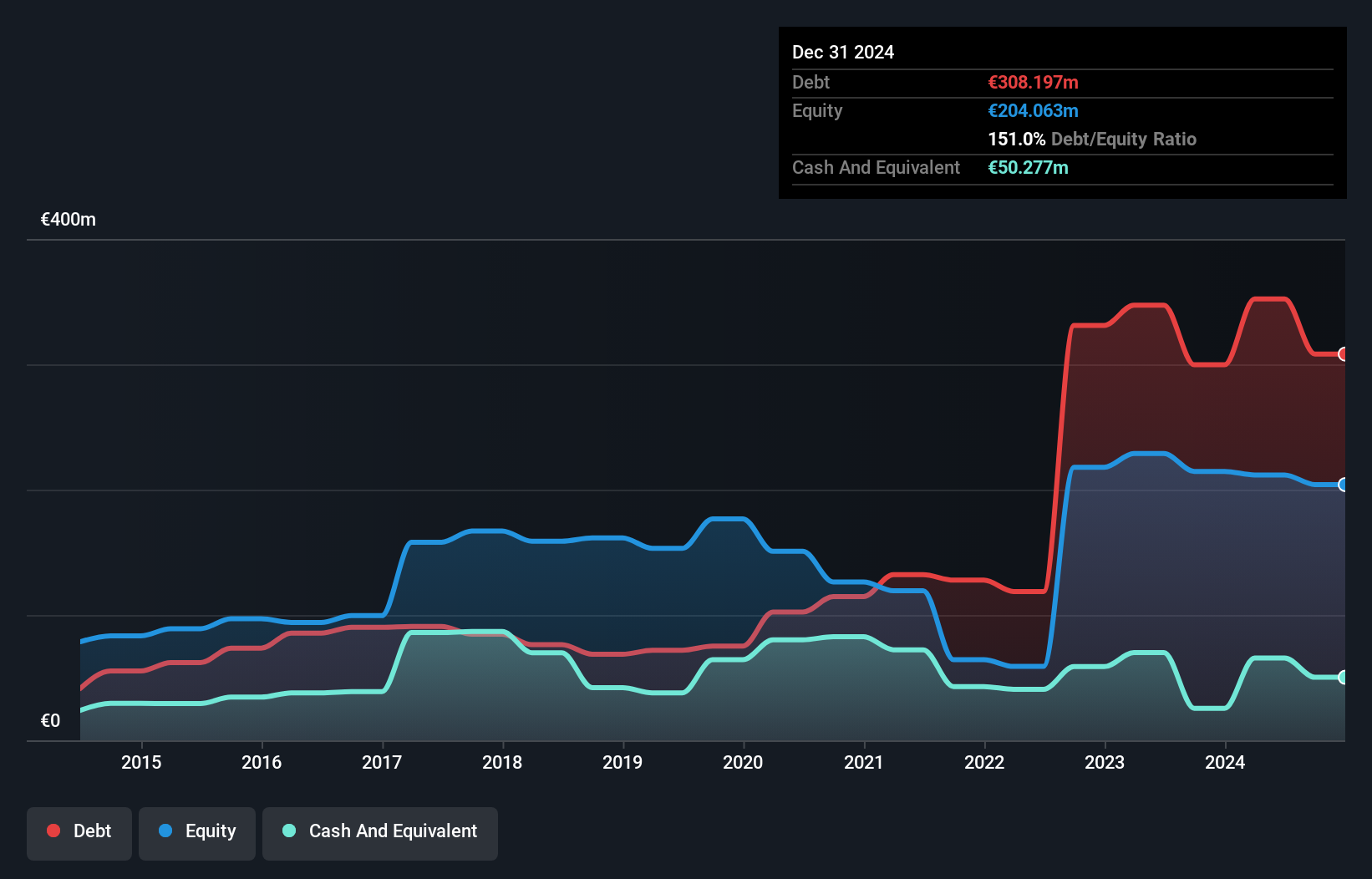Image resolution: width=1372 pixels, height=879 pixels.
Task: Click the Debt row label in tooltip
Action: (x=810, y=82)
